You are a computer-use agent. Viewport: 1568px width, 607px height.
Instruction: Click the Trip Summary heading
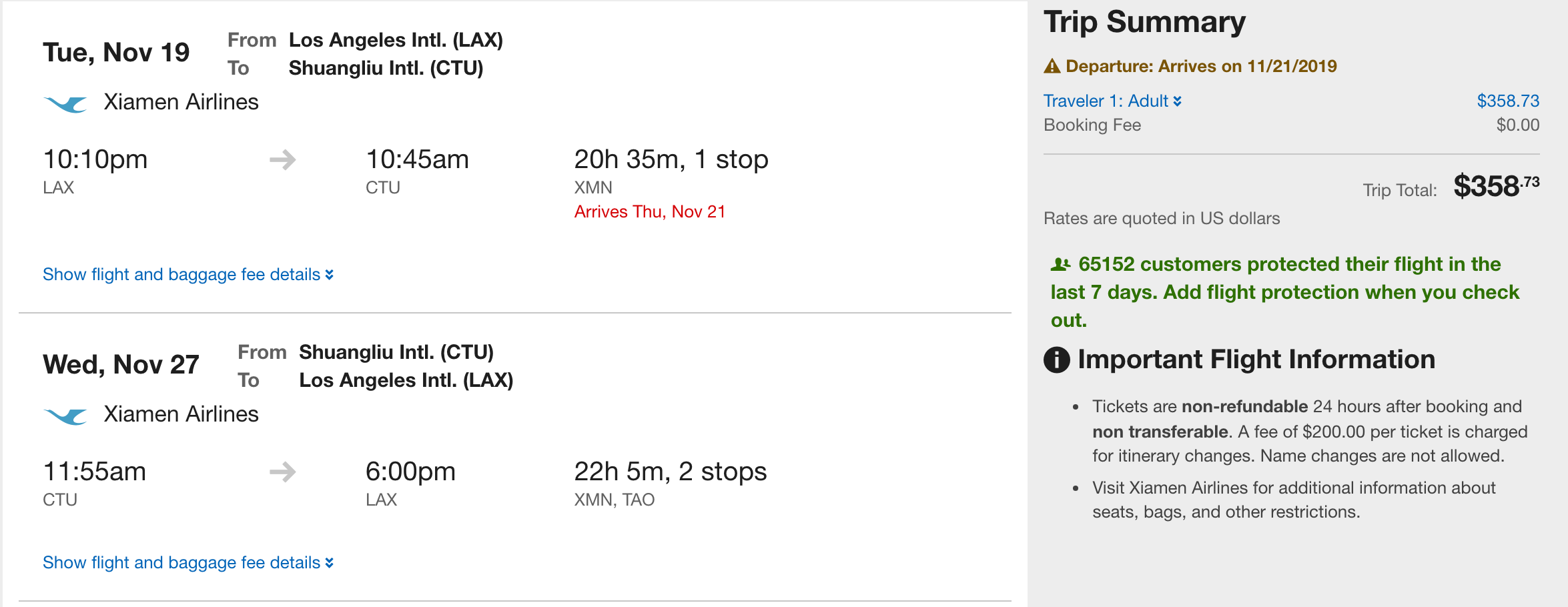[1144, 22]
